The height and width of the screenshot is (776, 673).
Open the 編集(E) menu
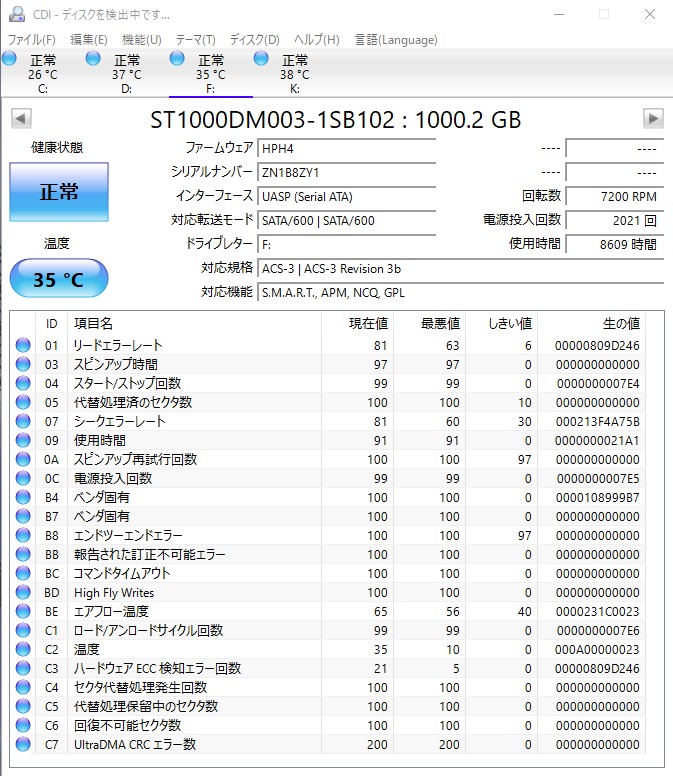coord(89,40)
